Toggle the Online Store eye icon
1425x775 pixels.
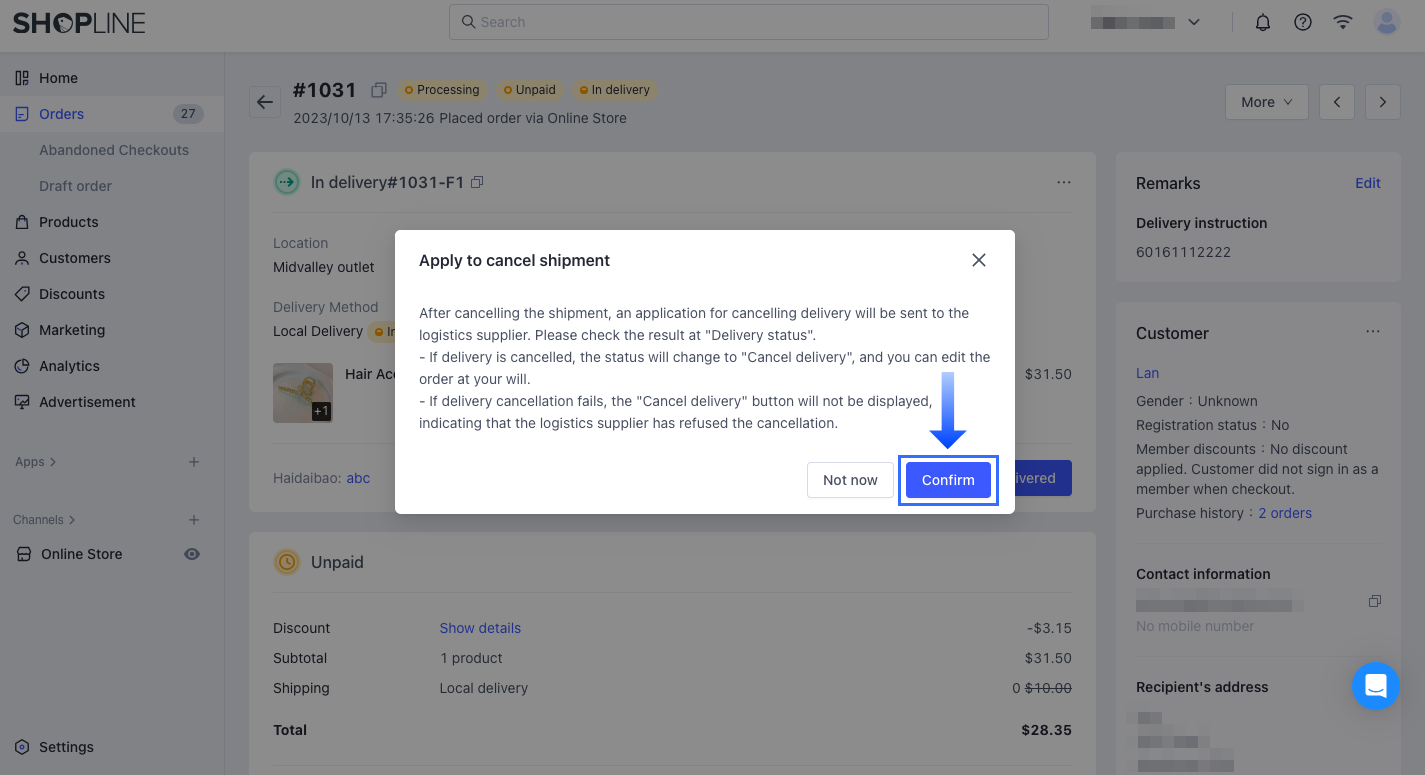click(x=192, y=554)
